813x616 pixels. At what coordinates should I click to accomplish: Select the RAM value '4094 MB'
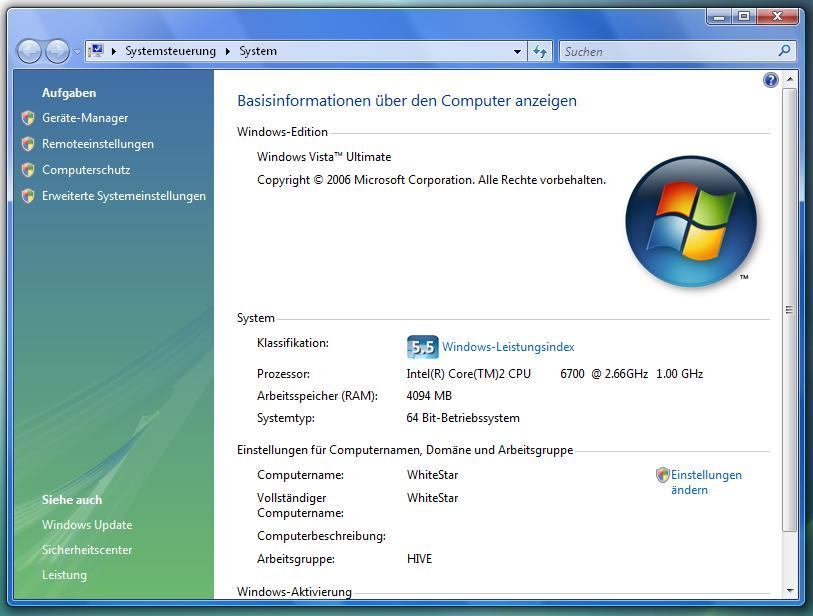pyautogui.click(x=429, y=396)
